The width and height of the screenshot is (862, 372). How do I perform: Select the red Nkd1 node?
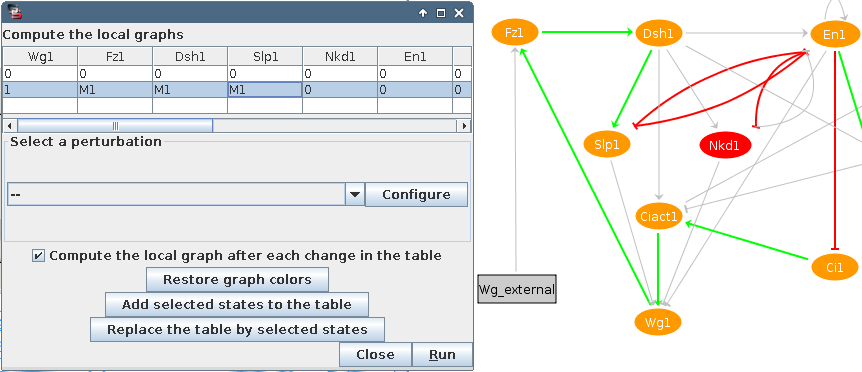click(x=725, y=146)
